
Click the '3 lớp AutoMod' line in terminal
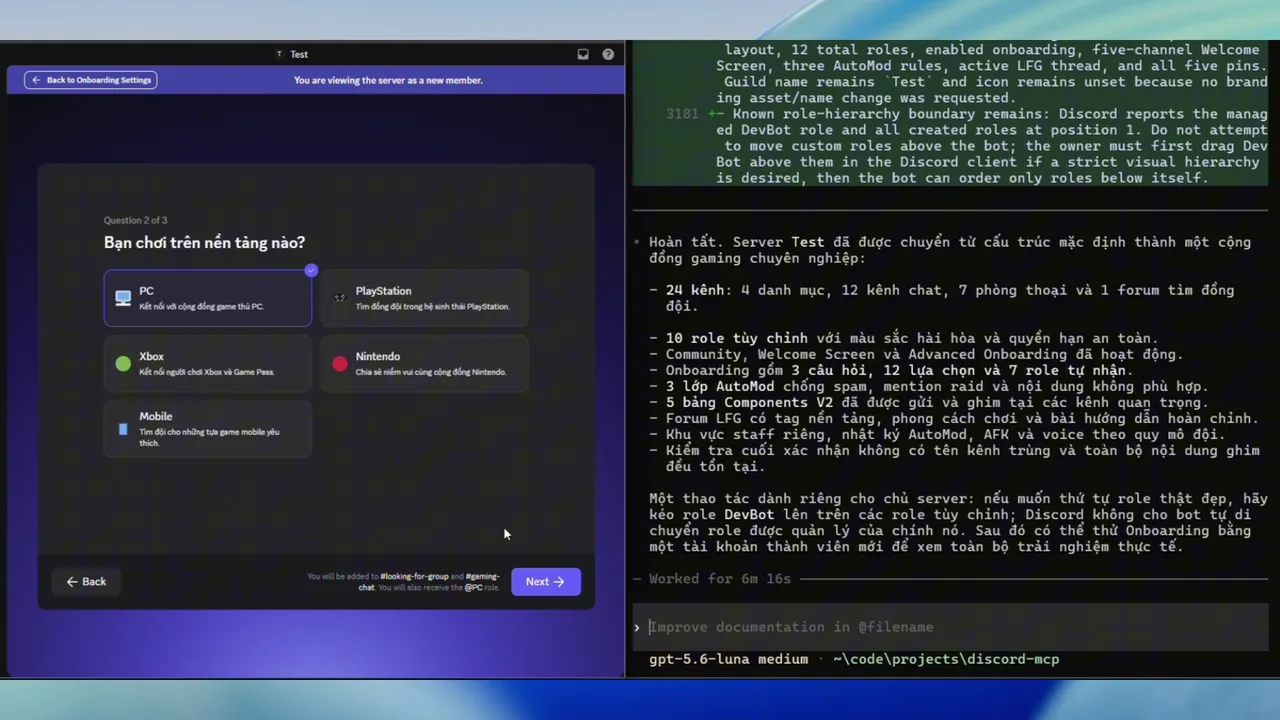point(929,386)
